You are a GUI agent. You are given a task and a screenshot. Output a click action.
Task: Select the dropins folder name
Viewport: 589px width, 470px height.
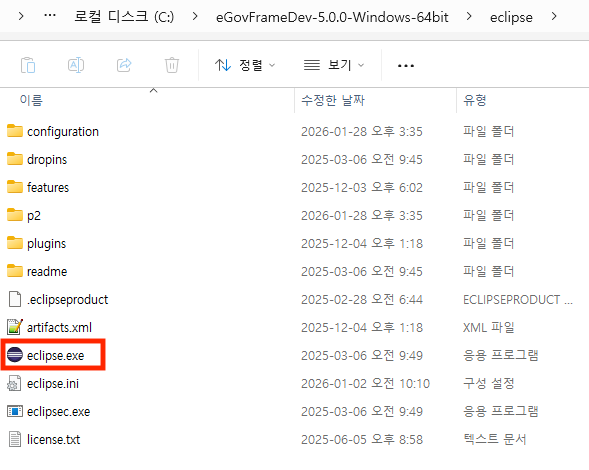tap(47, 160)
